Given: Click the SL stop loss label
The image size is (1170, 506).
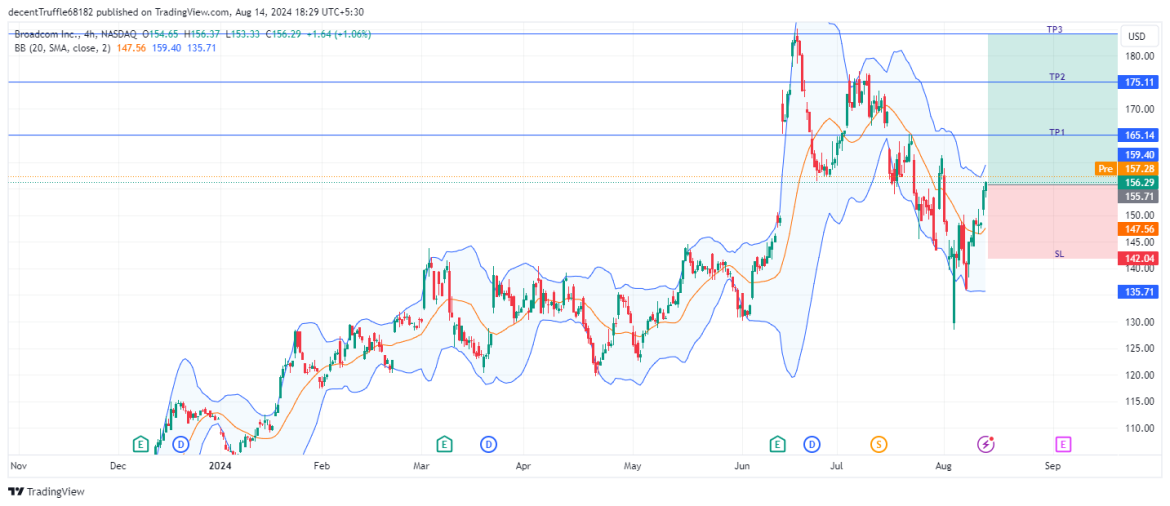Looking at the screenshot, I should point(1059,254).
